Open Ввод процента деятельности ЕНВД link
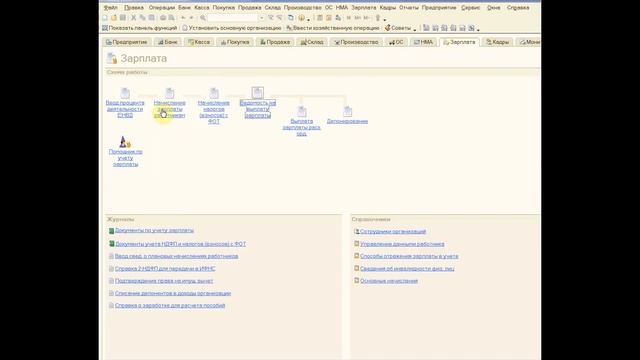Image resolution: width=640 pixels, height=360 pixels. click(x=125, y=109)
